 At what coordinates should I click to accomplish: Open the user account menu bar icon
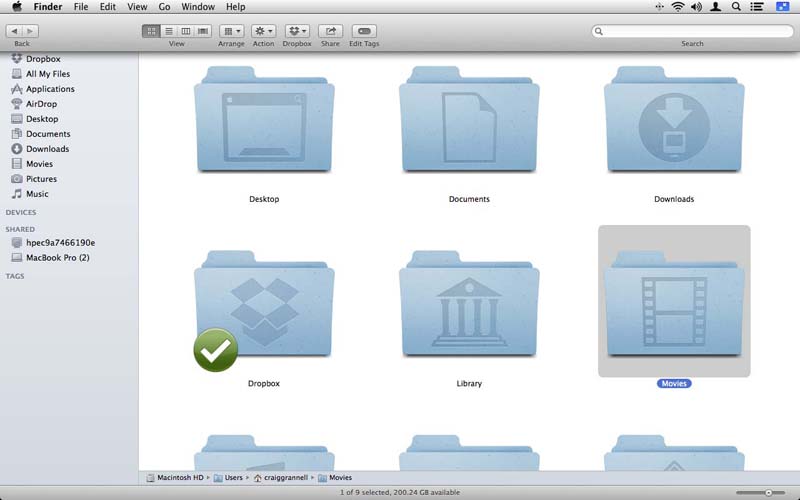tap(716, 7)
